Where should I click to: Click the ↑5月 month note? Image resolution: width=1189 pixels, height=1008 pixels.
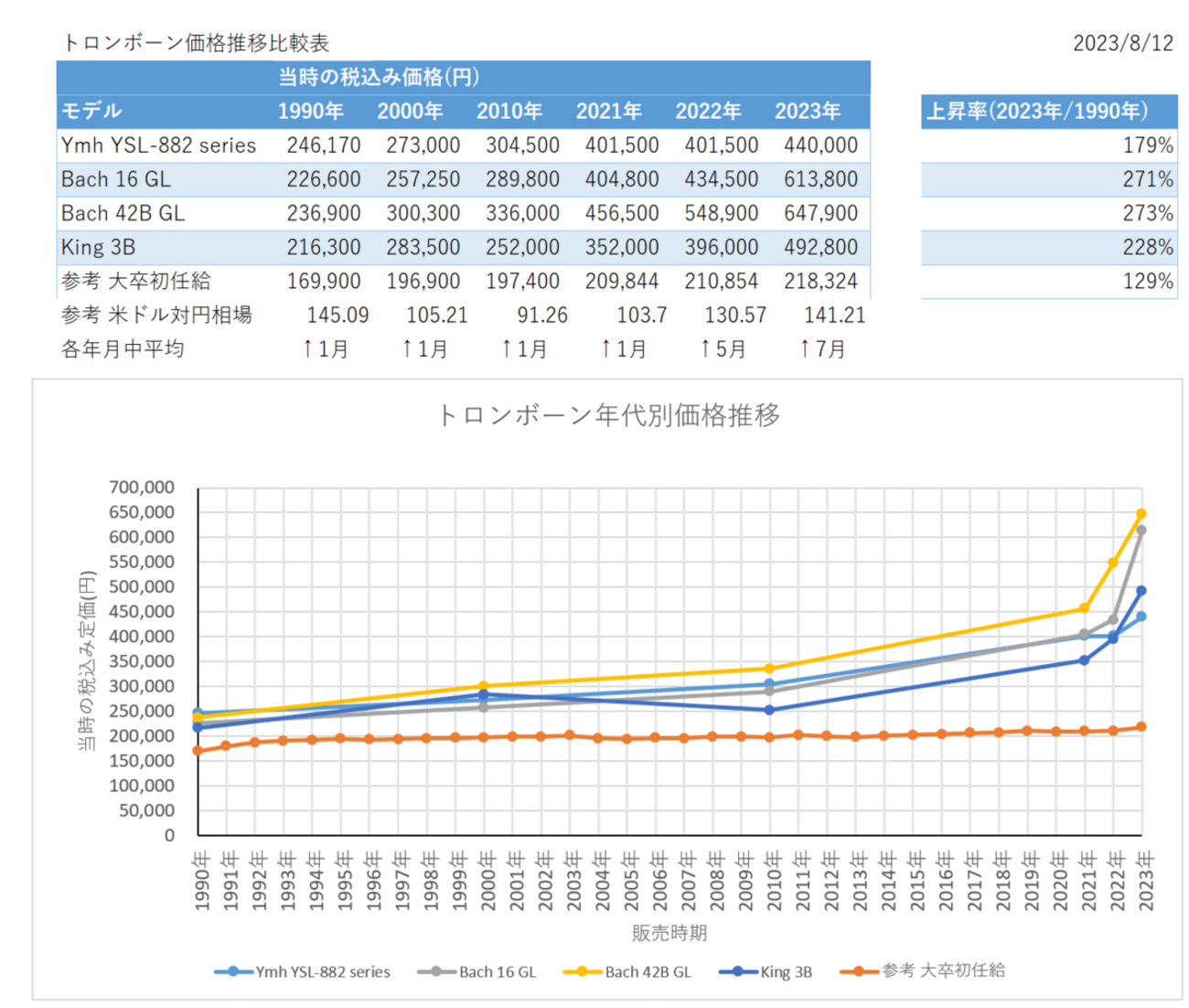[723, 349]
